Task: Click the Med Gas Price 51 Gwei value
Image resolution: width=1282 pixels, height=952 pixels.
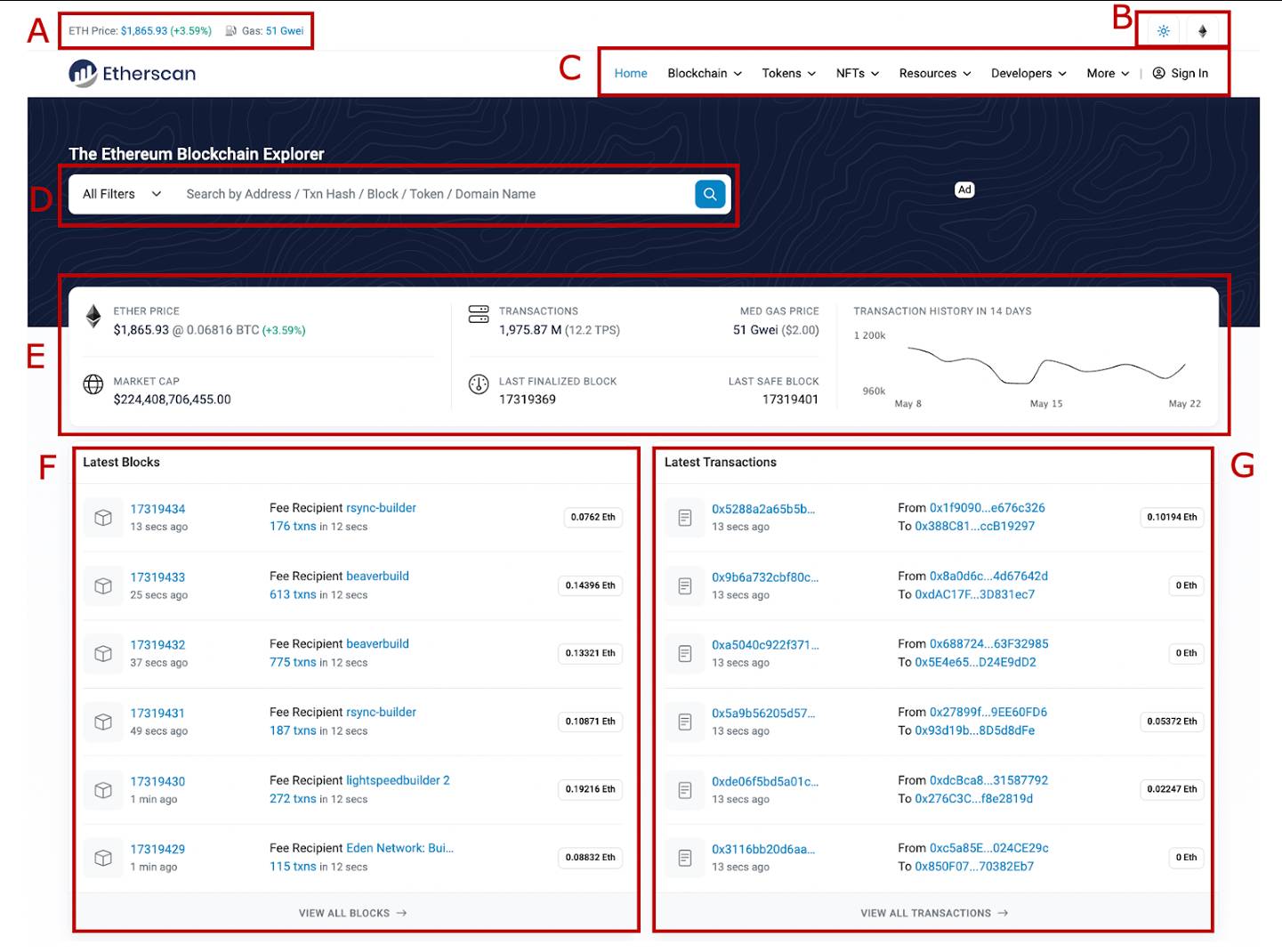Action: click(755, 330)
